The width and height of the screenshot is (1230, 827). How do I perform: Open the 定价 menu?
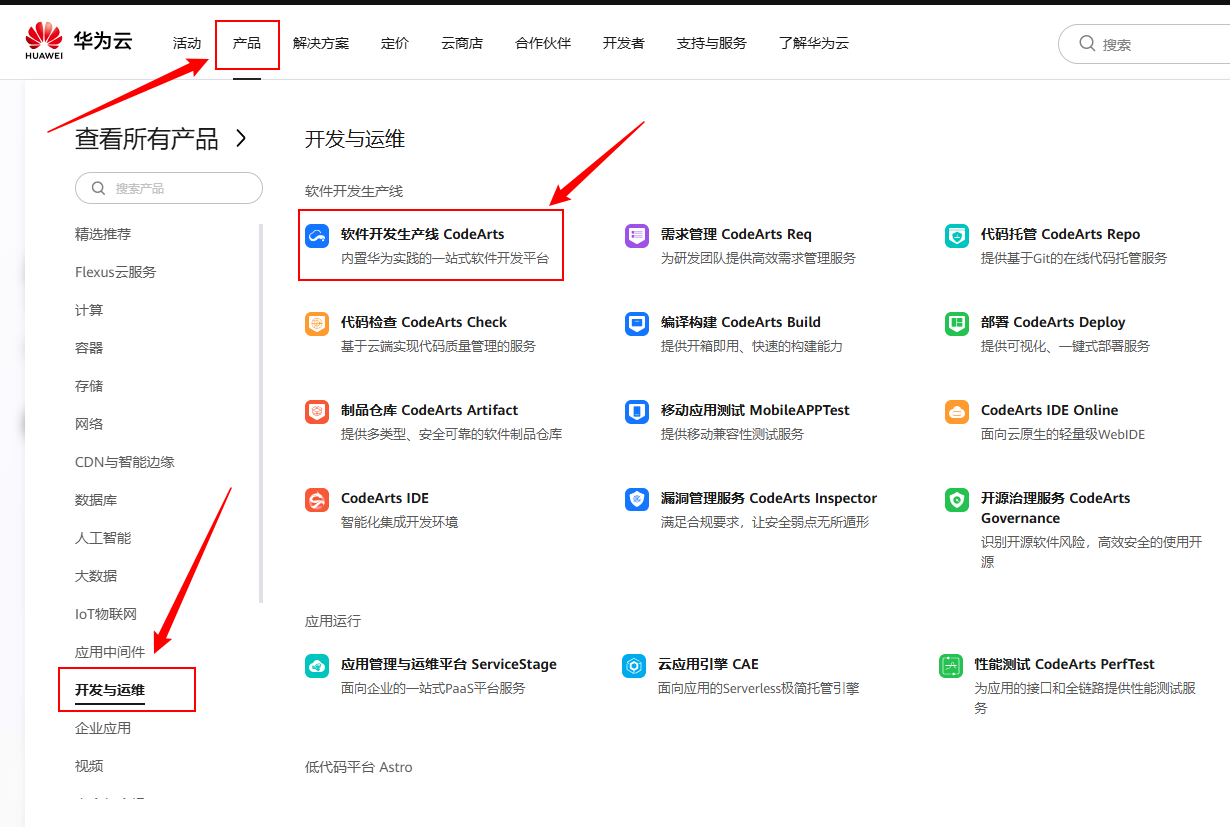pyautogui.click(x=395, y=43)
